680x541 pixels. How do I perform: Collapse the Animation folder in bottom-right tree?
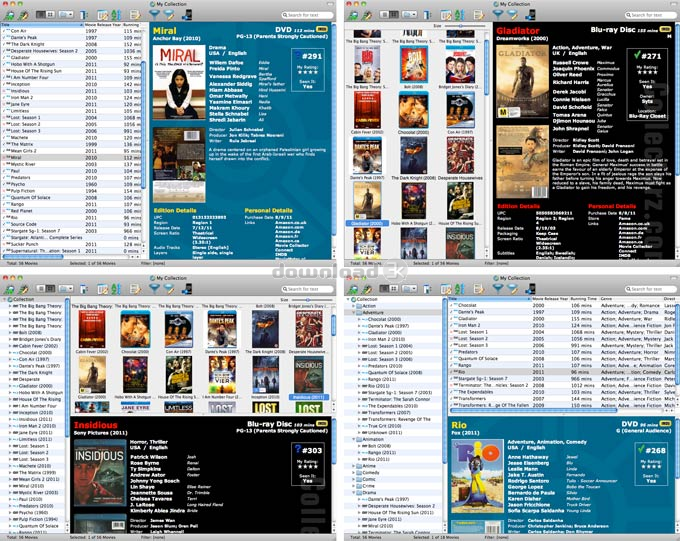click(354, 439)
